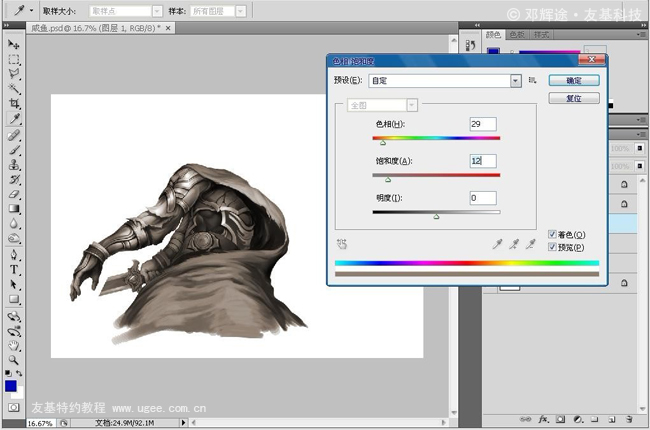Select the Type tool

tap(14, 270)
